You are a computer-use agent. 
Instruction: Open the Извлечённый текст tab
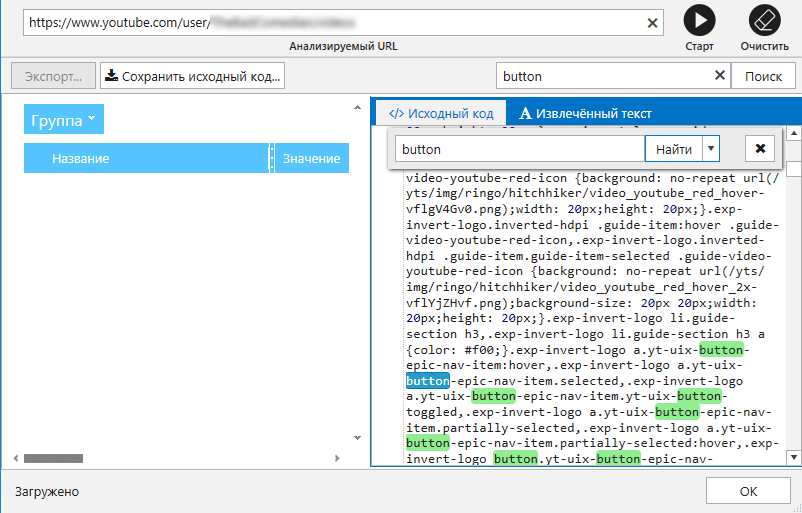[586, 113]
